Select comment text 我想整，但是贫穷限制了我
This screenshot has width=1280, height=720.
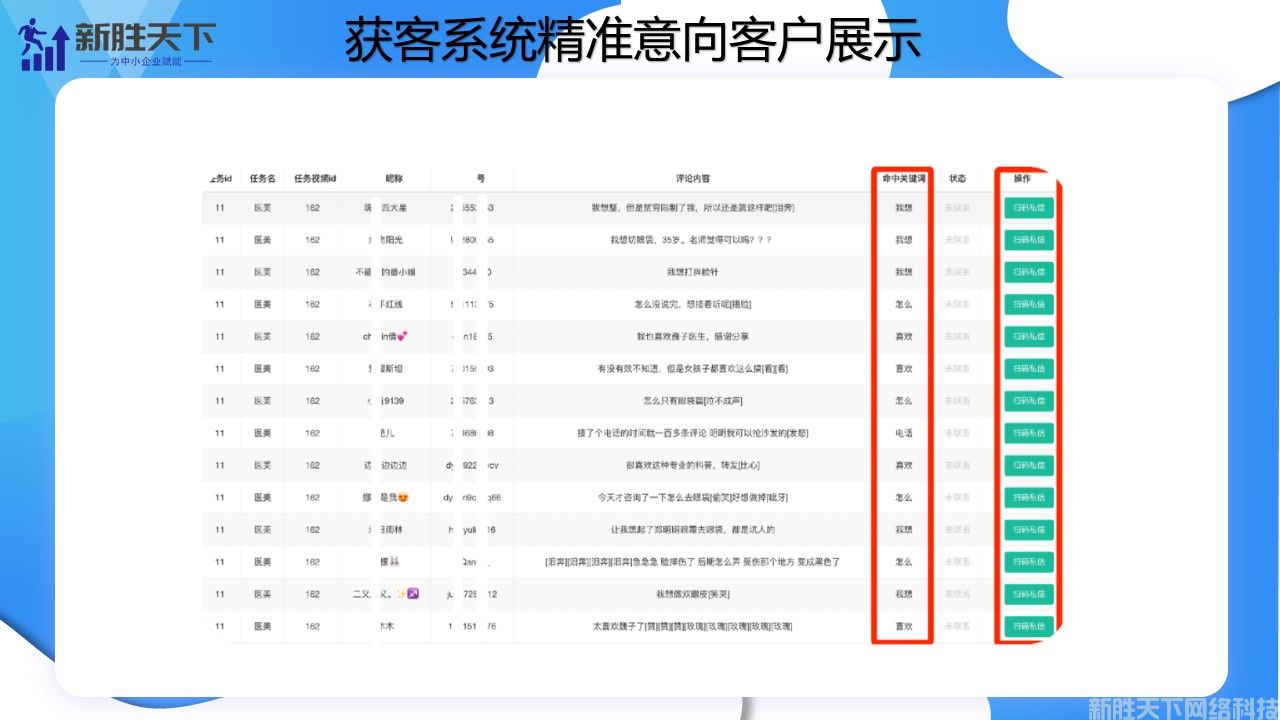click(x=692, y=208)
